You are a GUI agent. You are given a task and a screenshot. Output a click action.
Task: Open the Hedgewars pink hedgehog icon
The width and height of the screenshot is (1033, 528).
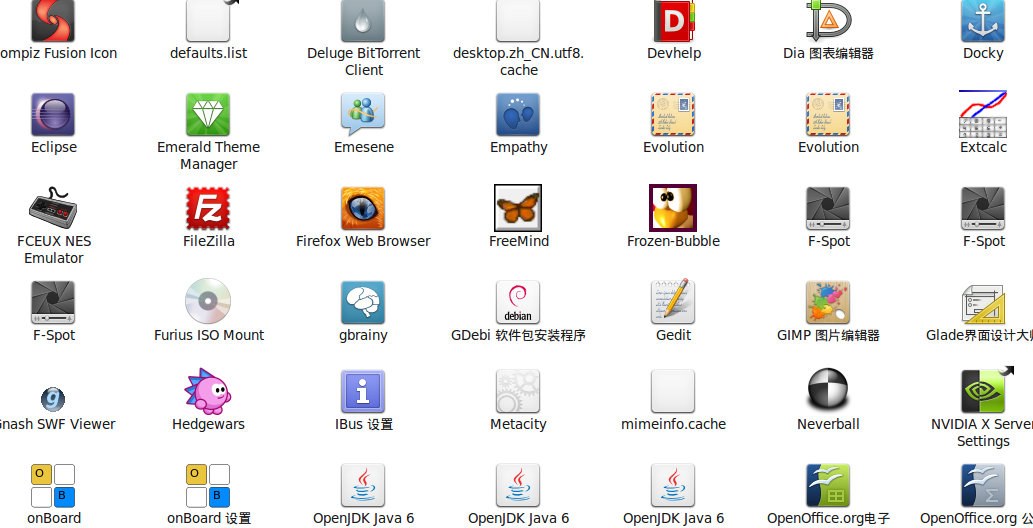click(x=208, y=392)
